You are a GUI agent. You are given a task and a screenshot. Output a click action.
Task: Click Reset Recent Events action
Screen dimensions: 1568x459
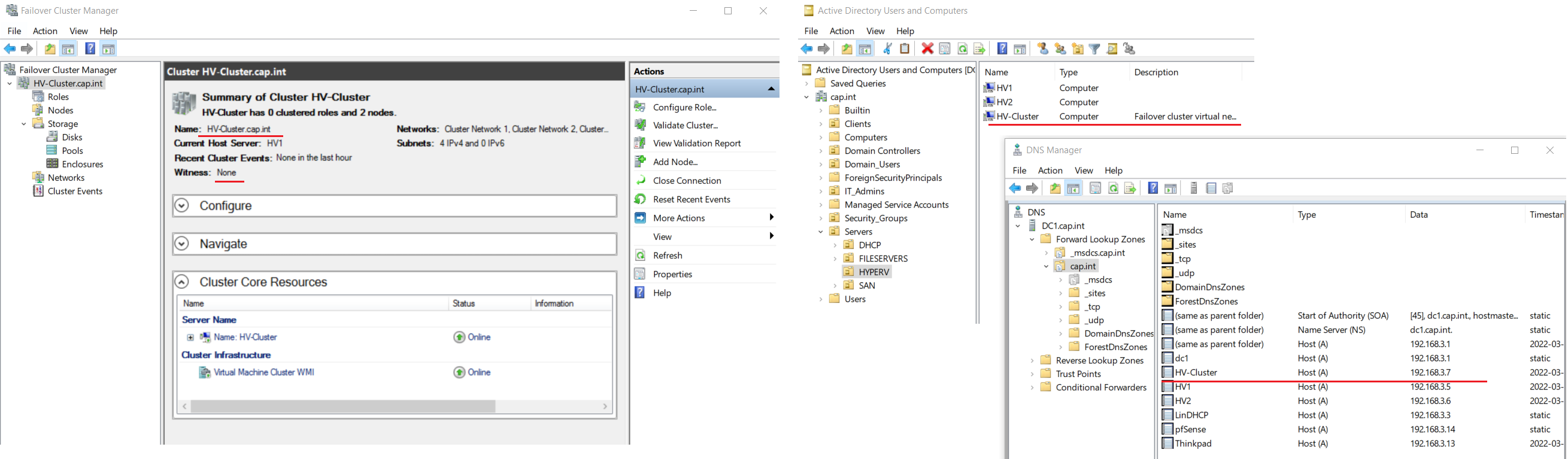click(691, 199)
